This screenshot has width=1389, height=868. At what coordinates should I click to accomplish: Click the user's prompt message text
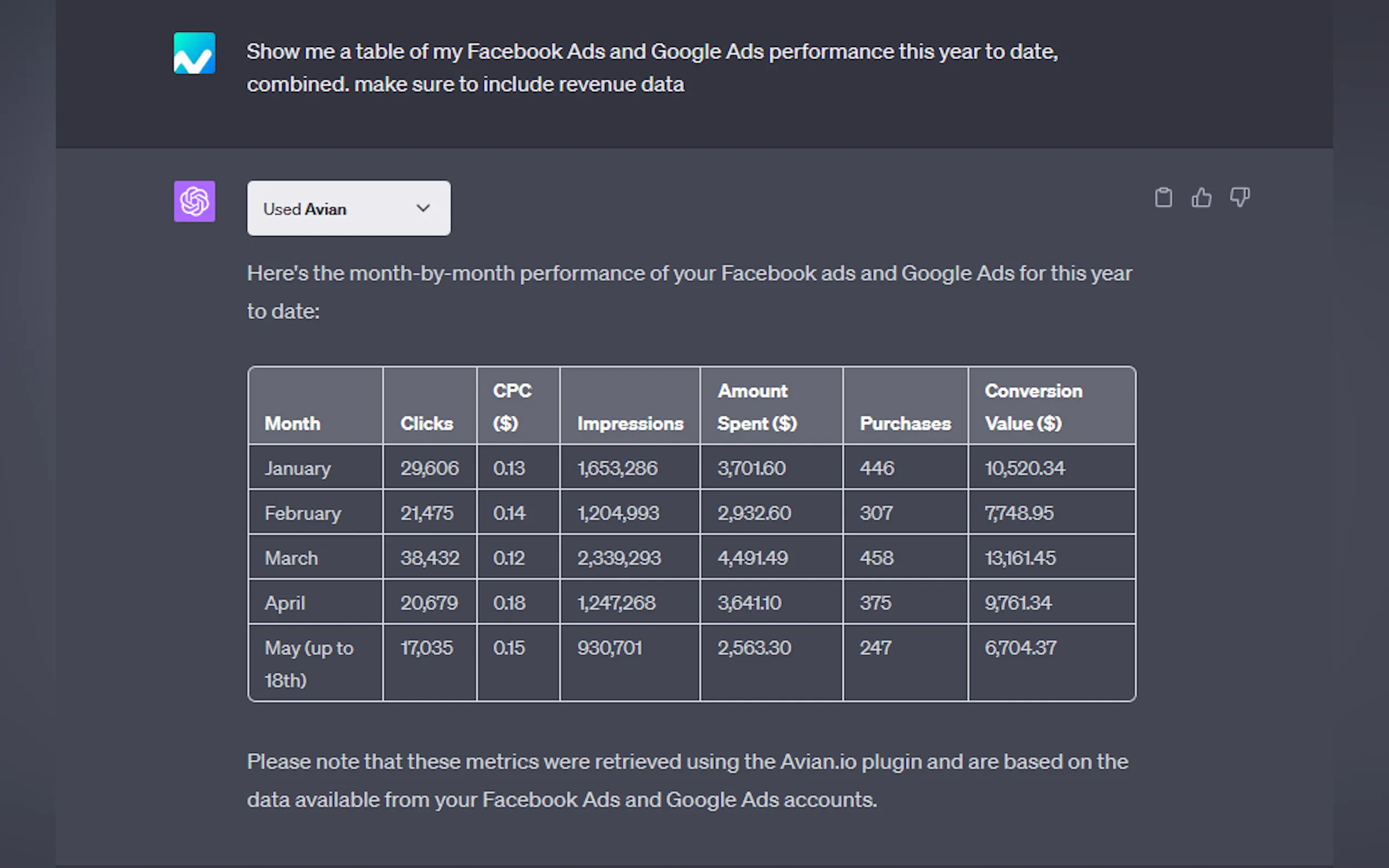tap(651, 68)
